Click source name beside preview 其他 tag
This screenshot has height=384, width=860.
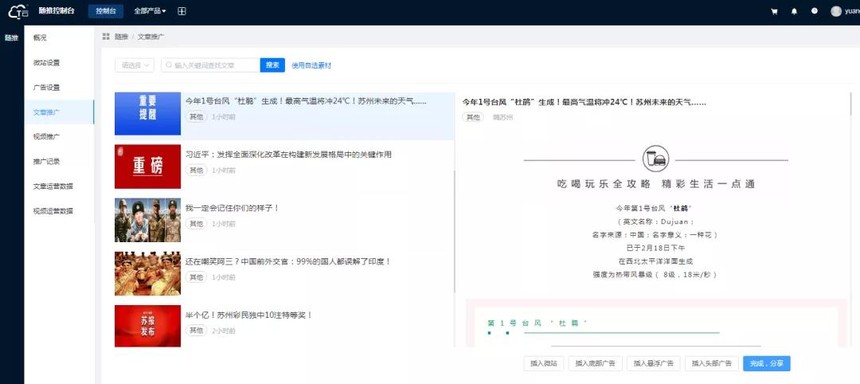point(503,117)
